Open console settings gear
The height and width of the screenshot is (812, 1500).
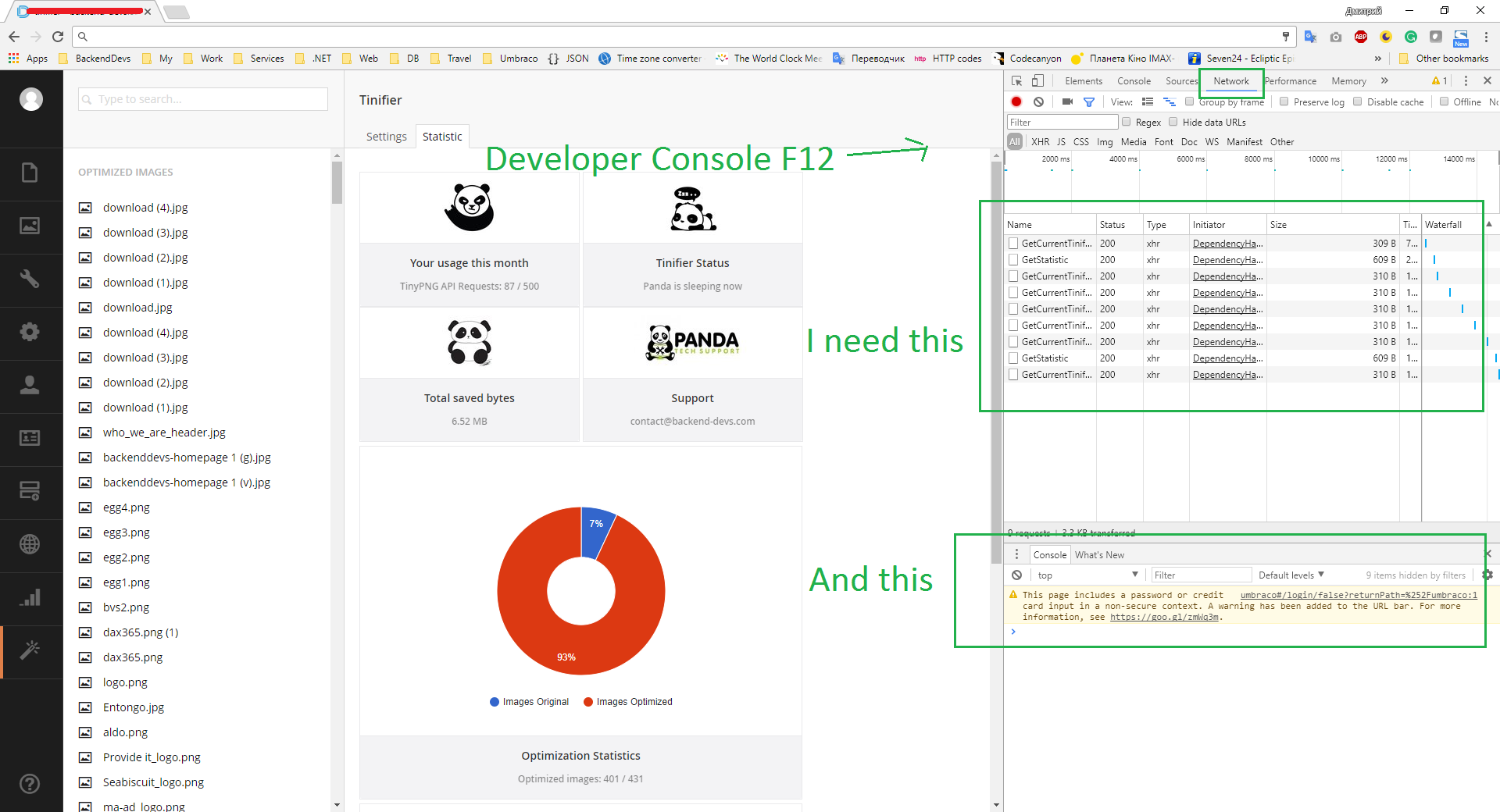pos(1487,575)
